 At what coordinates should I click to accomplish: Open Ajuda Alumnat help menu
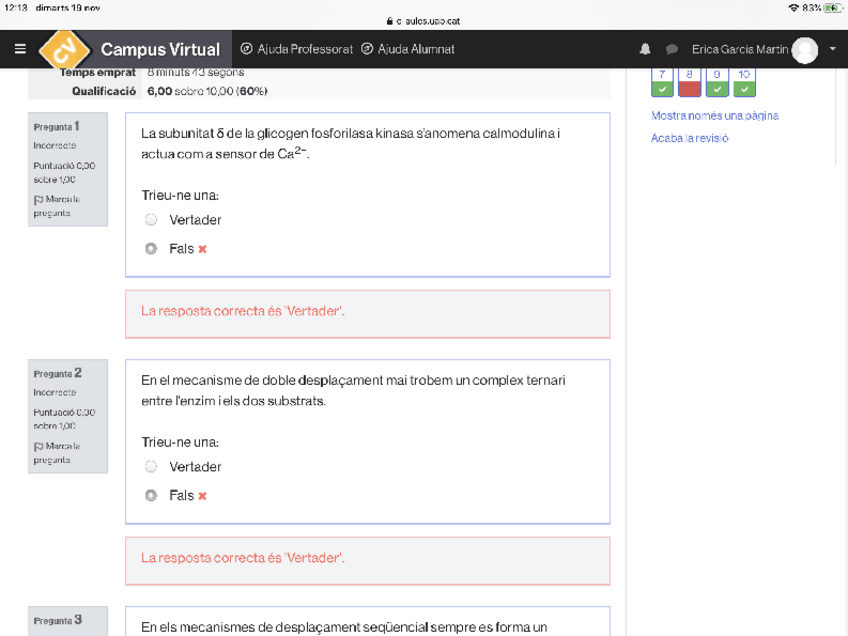(408, 49)
